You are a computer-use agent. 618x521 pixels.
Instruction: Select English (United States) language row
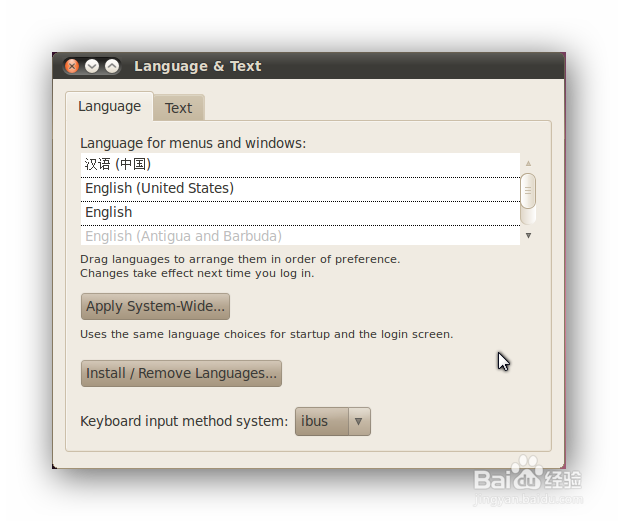click(x=300, y=189)
